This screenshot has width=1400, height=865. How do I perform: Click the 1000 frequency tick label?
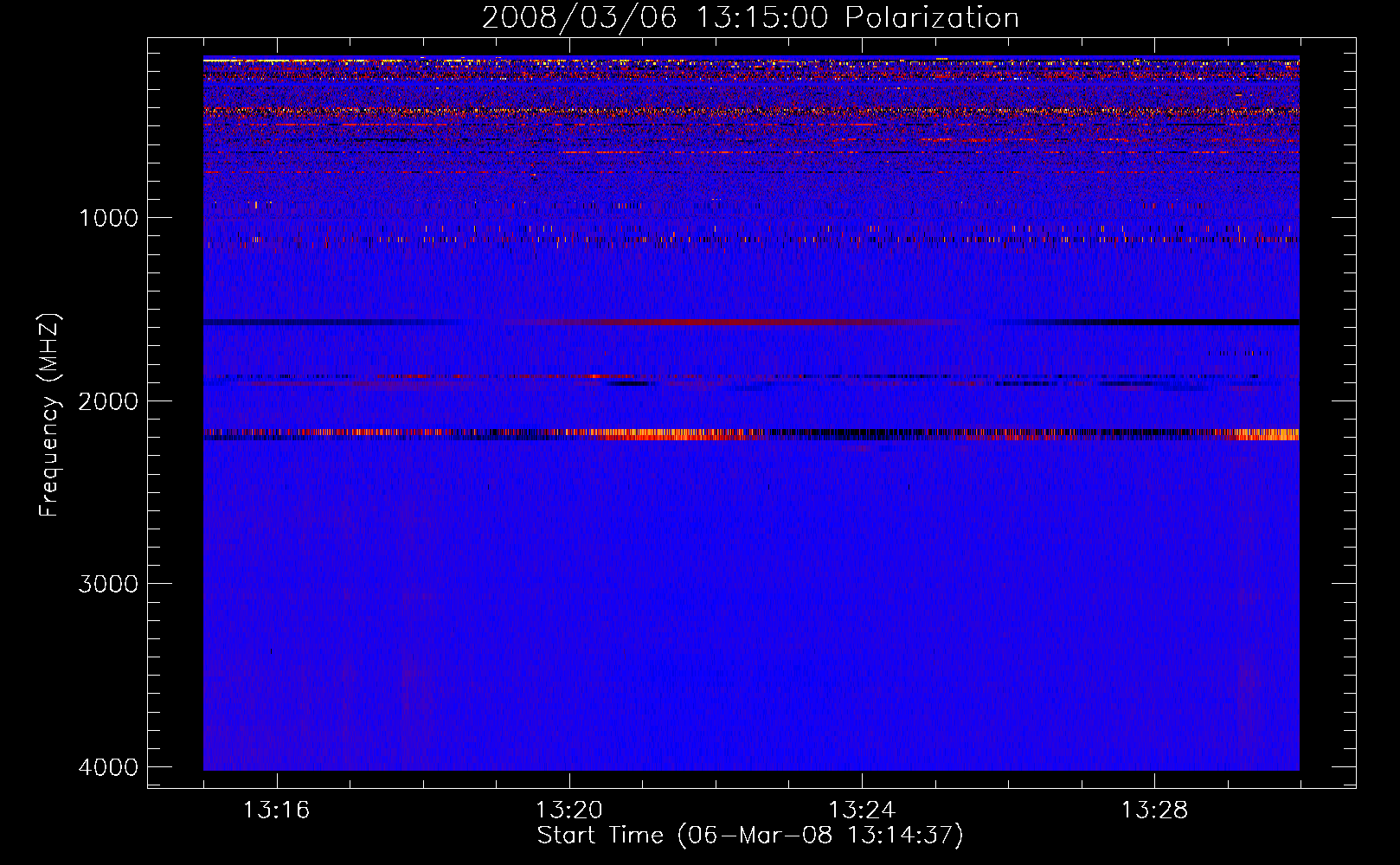pyautogui.click(x=108, y=218)
